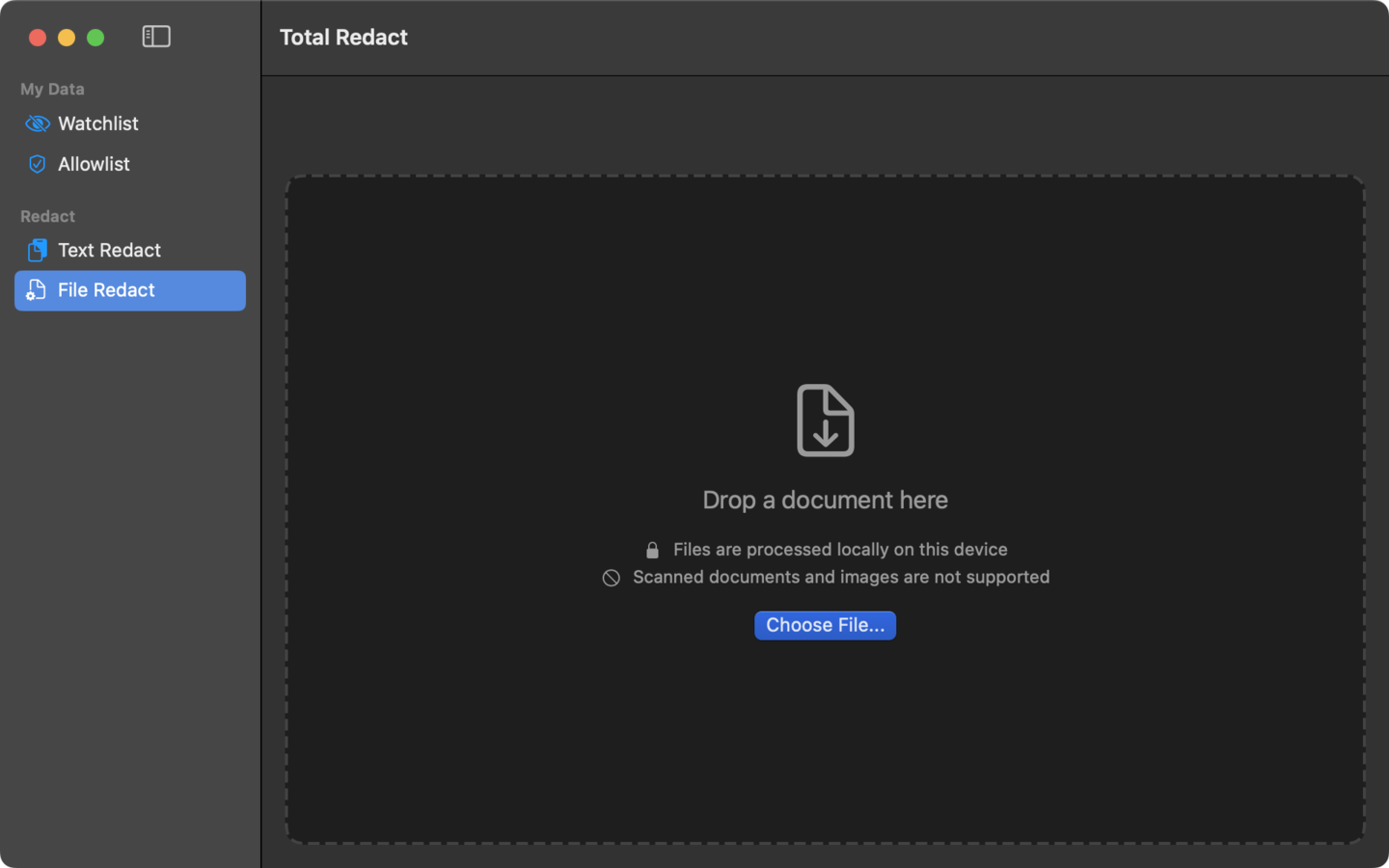Switch to Text Redact

pos(130,251)
